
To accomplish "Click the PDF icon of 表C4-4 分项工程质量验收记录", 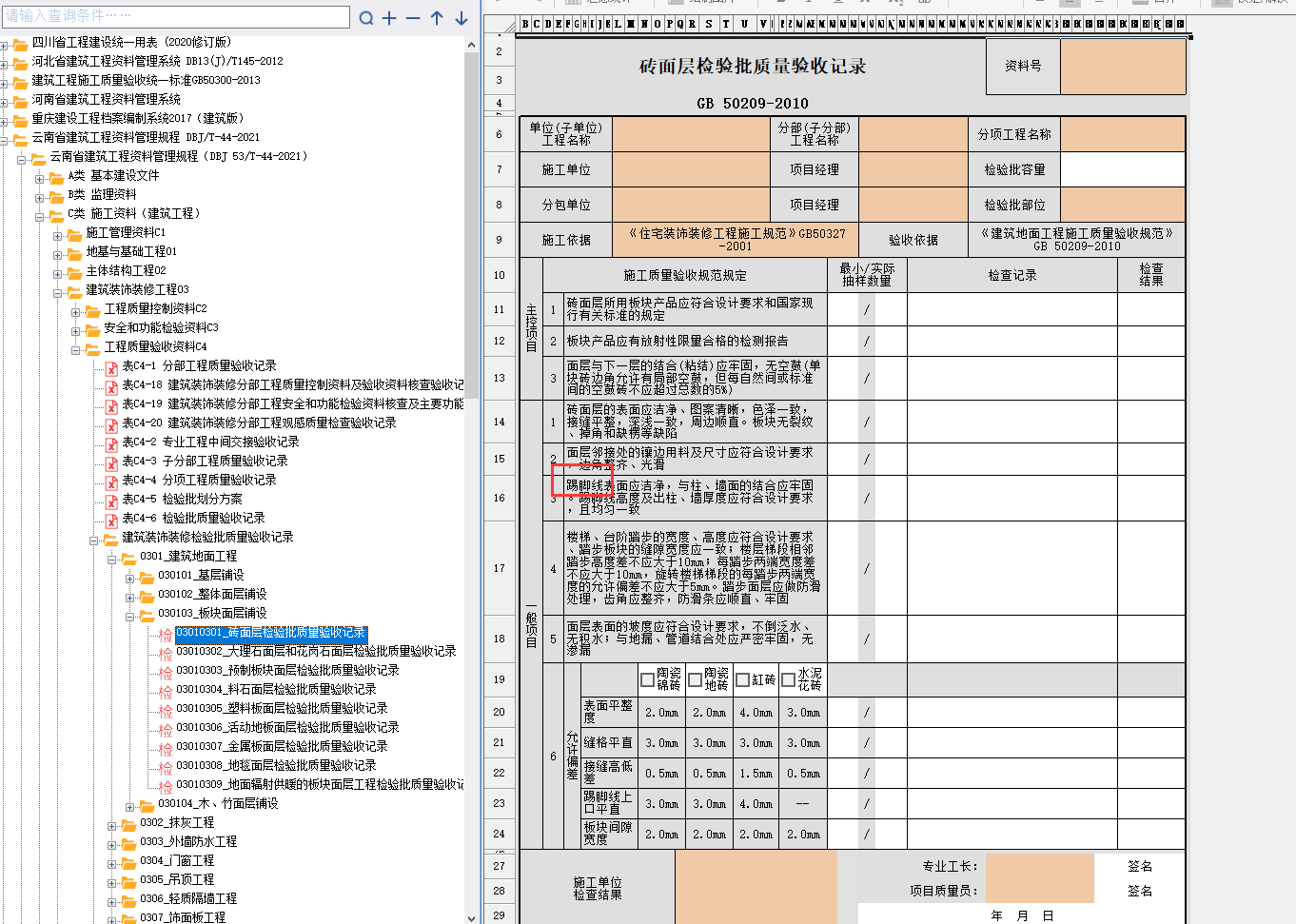I will pos(111,482).
